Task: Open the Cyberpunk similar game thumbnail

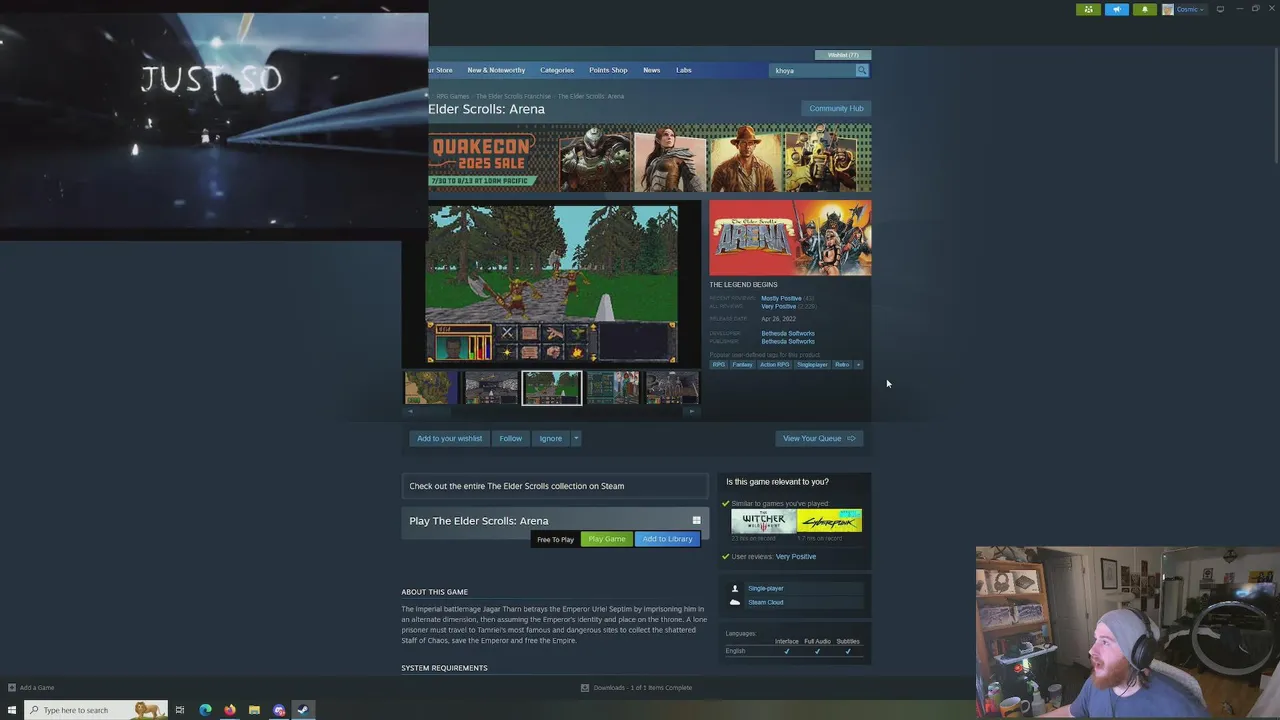Action: (x=829, y=521)
